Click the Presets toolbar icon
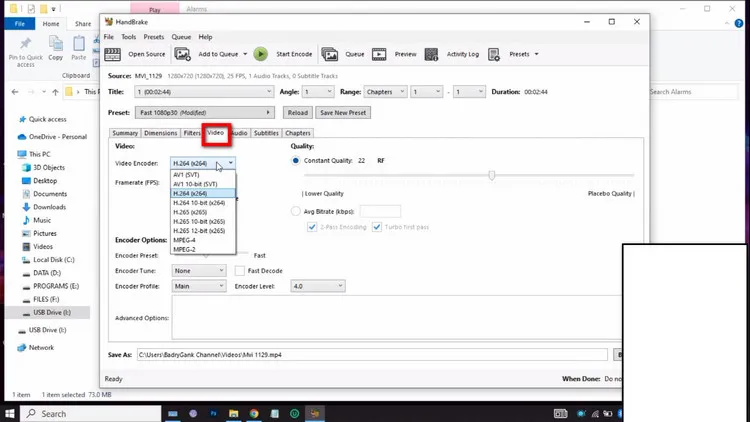 pos(494,55)
